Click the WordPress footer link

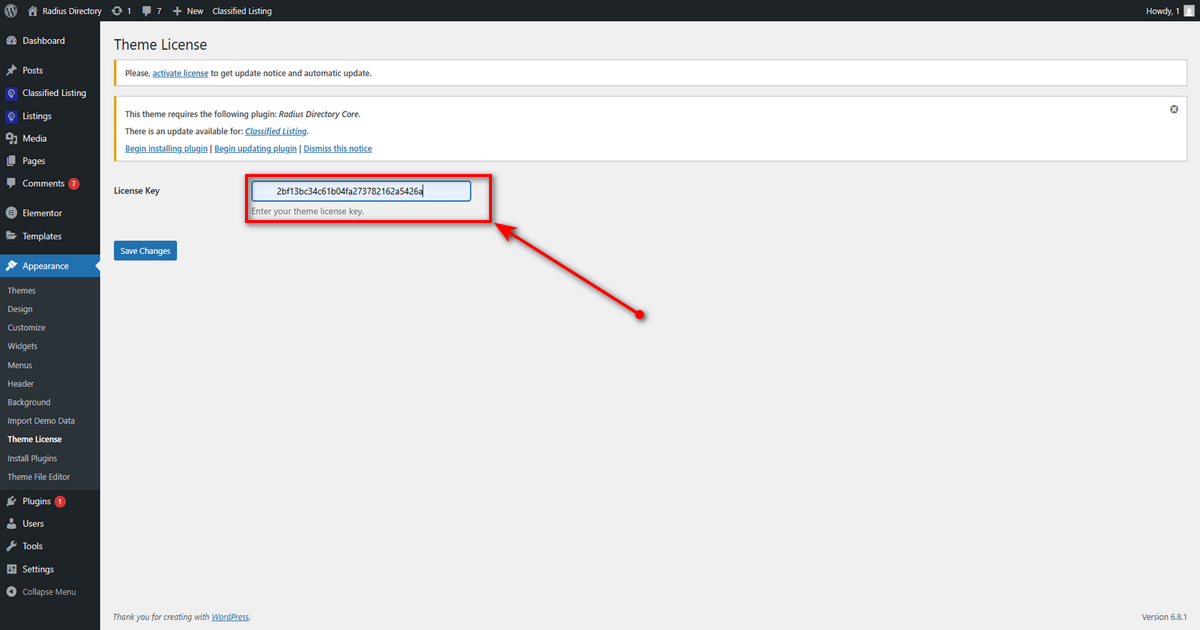tap(230, 617)
